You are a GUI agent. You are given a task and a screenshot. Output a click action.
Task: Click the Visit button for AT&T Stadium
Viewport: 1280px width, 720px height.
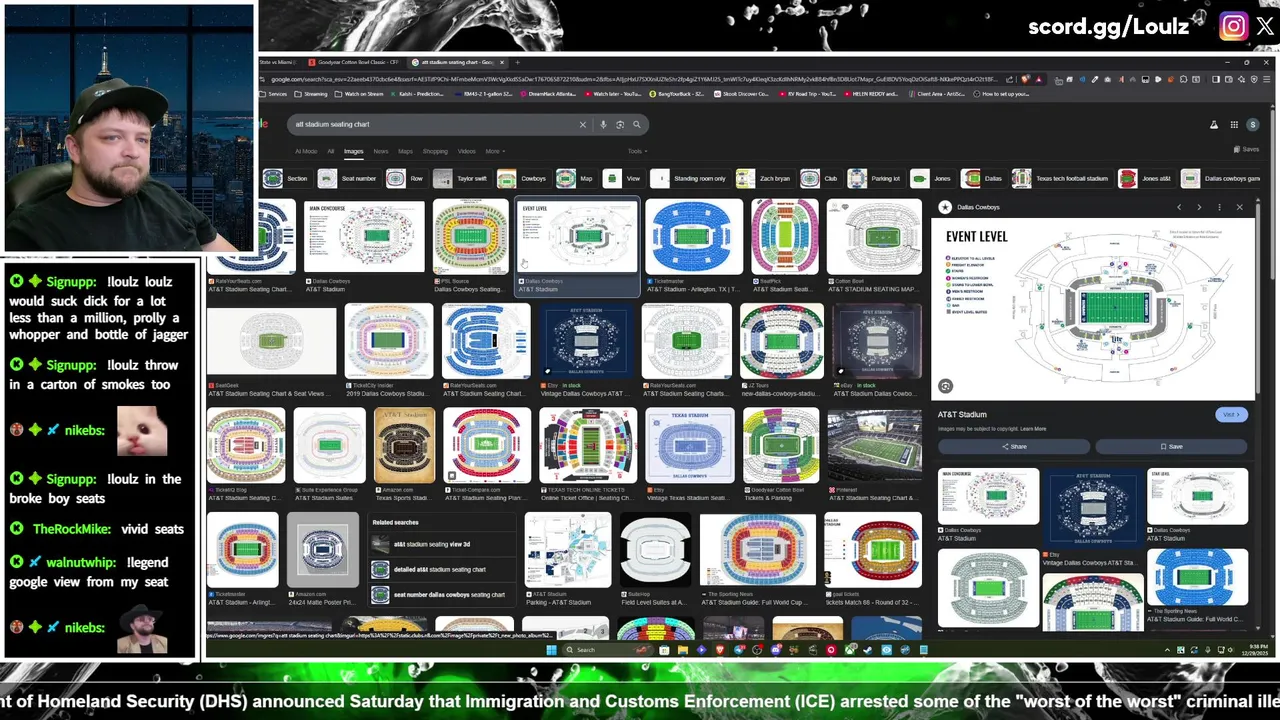pos(1231,414)
